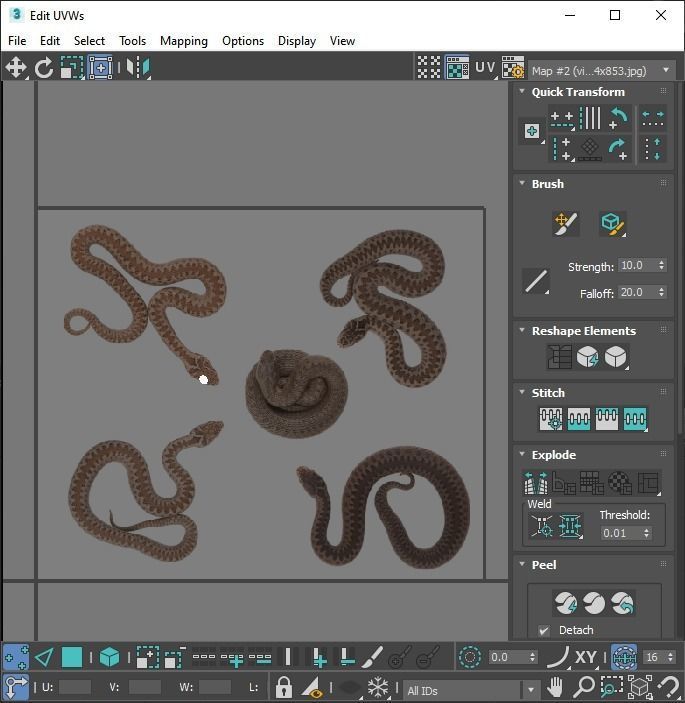Open the texture checker settings icon

(x=512, y=68)
